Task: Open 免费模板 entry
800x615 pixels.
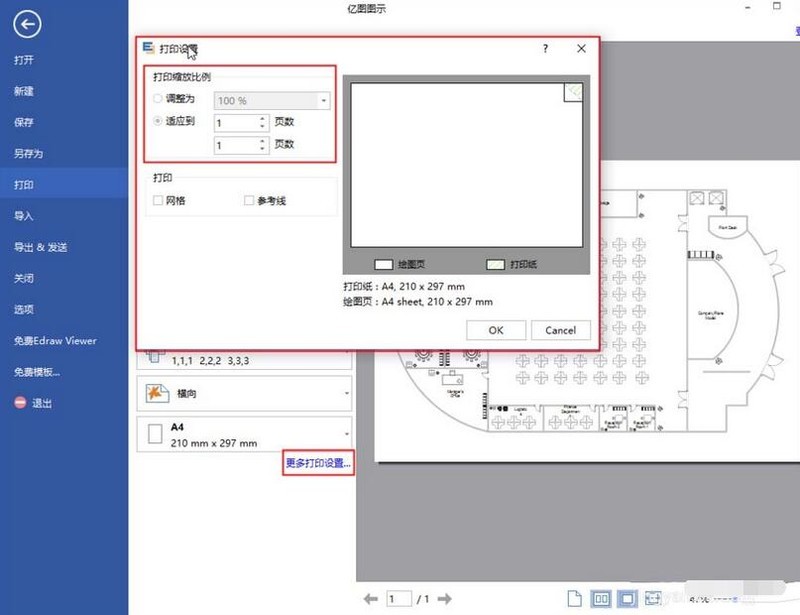Action: [37, 372]
